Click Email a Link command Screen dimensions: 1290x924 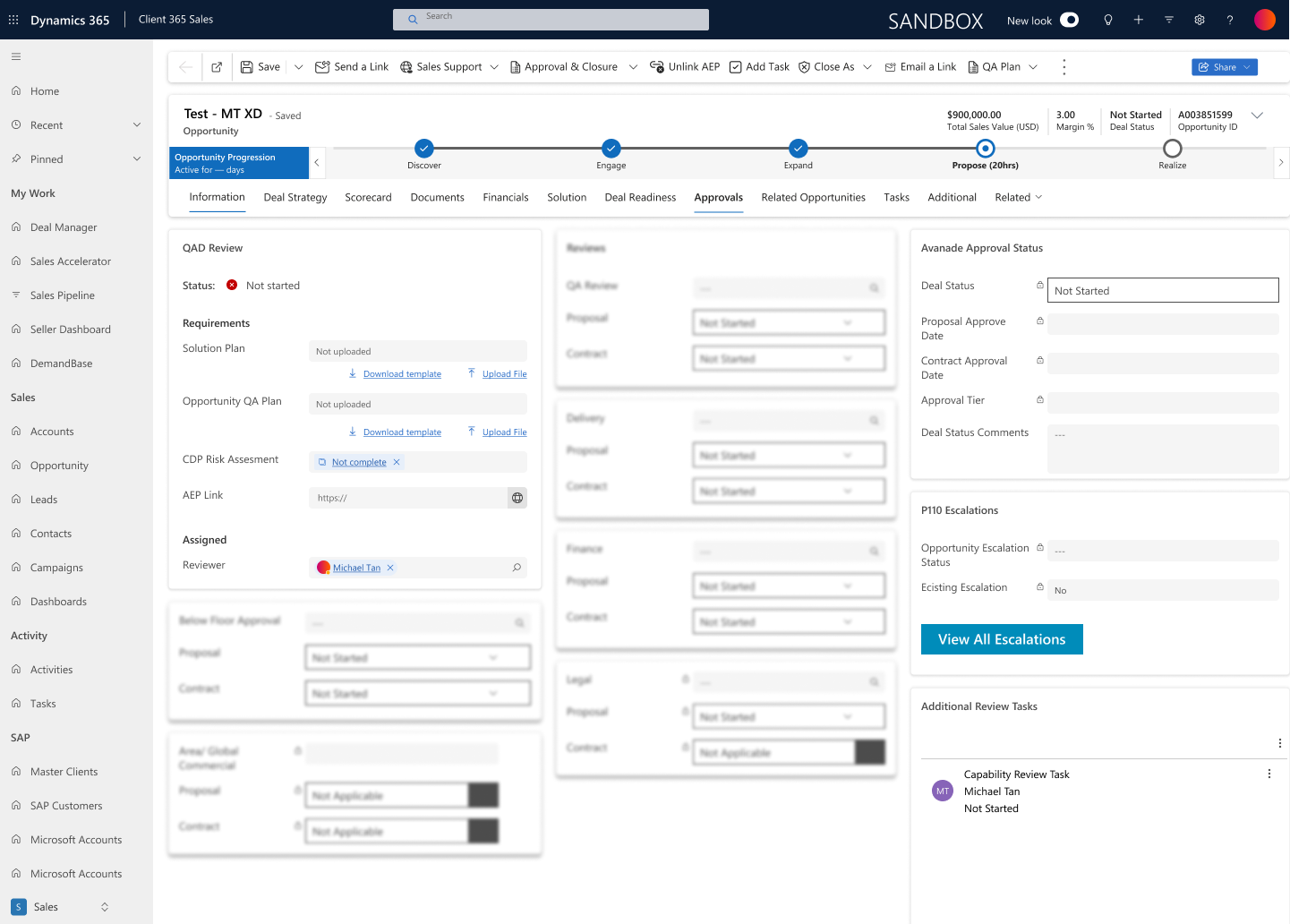pyautogui.click(x=920, y=67)
